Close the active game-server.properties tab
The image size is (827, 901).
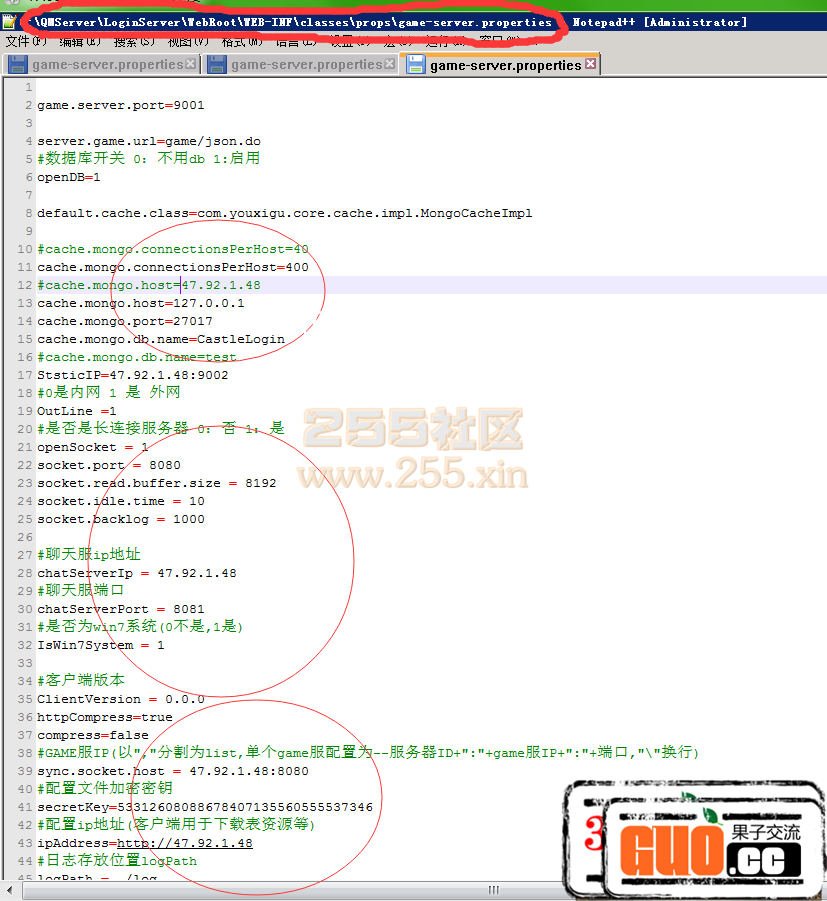coord(588,62)
